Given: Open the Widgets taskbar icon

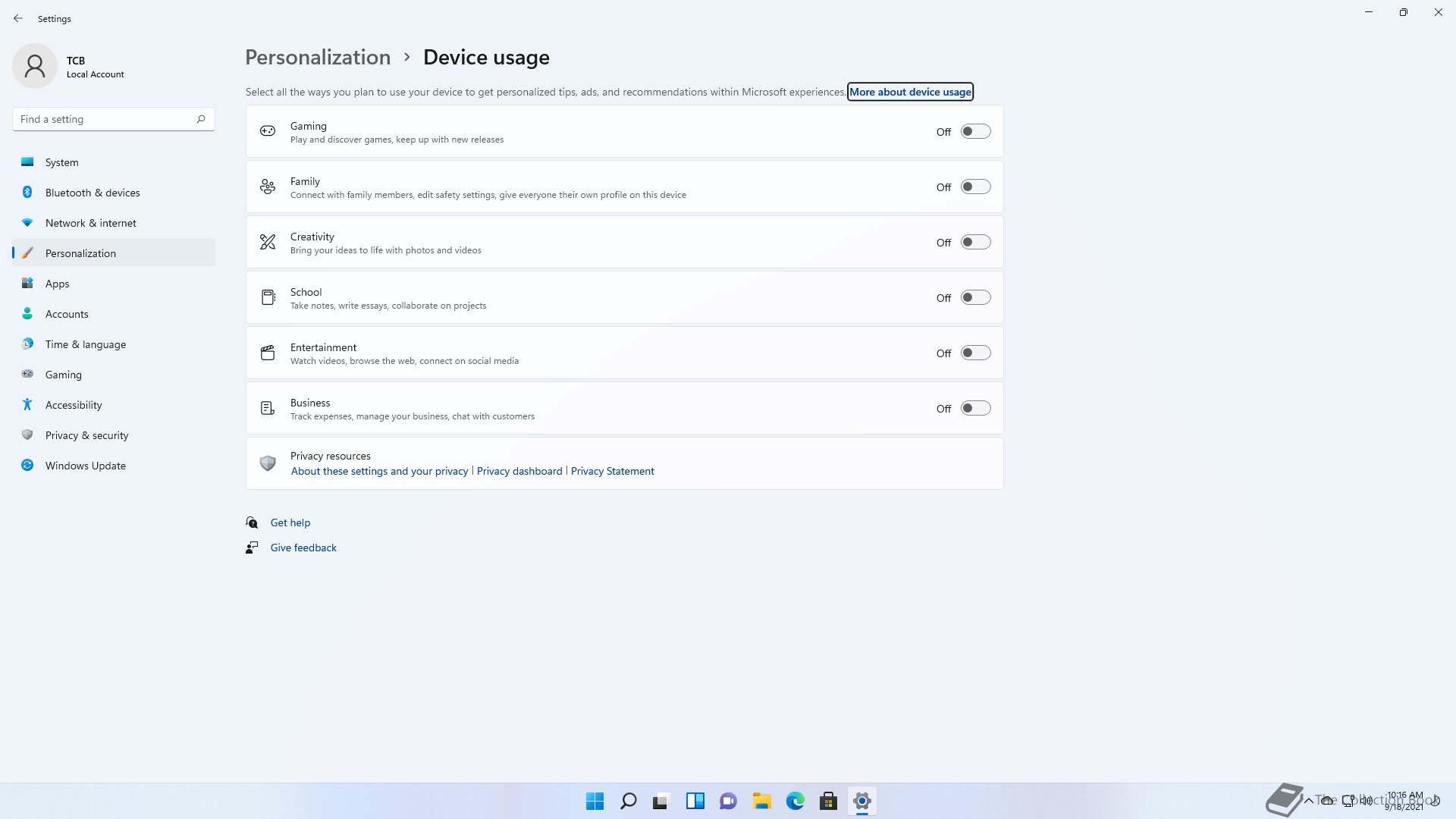Looking at the screenshot, I should [695, 801].
